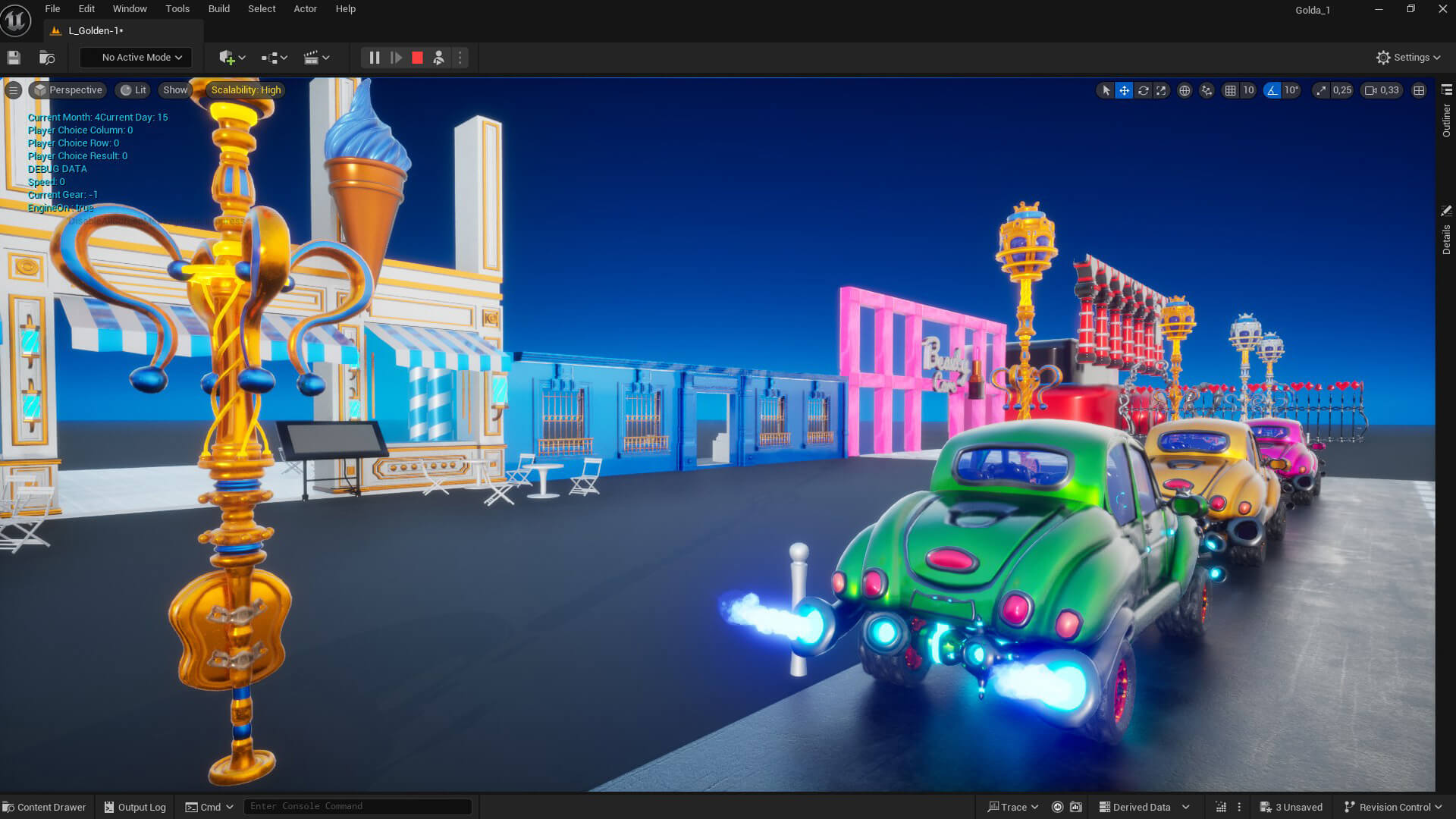This screenshot has height=819, width=1456.
Task: Open the Build menu
Action: (218, 9)
